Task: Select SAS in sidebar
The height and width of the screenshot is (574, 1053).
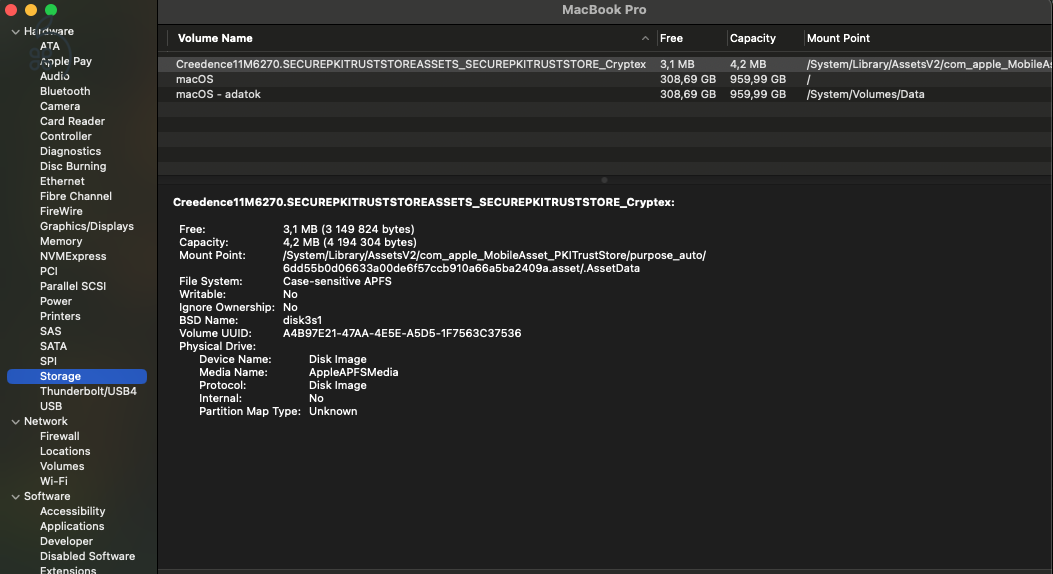Action: point(50,332)
